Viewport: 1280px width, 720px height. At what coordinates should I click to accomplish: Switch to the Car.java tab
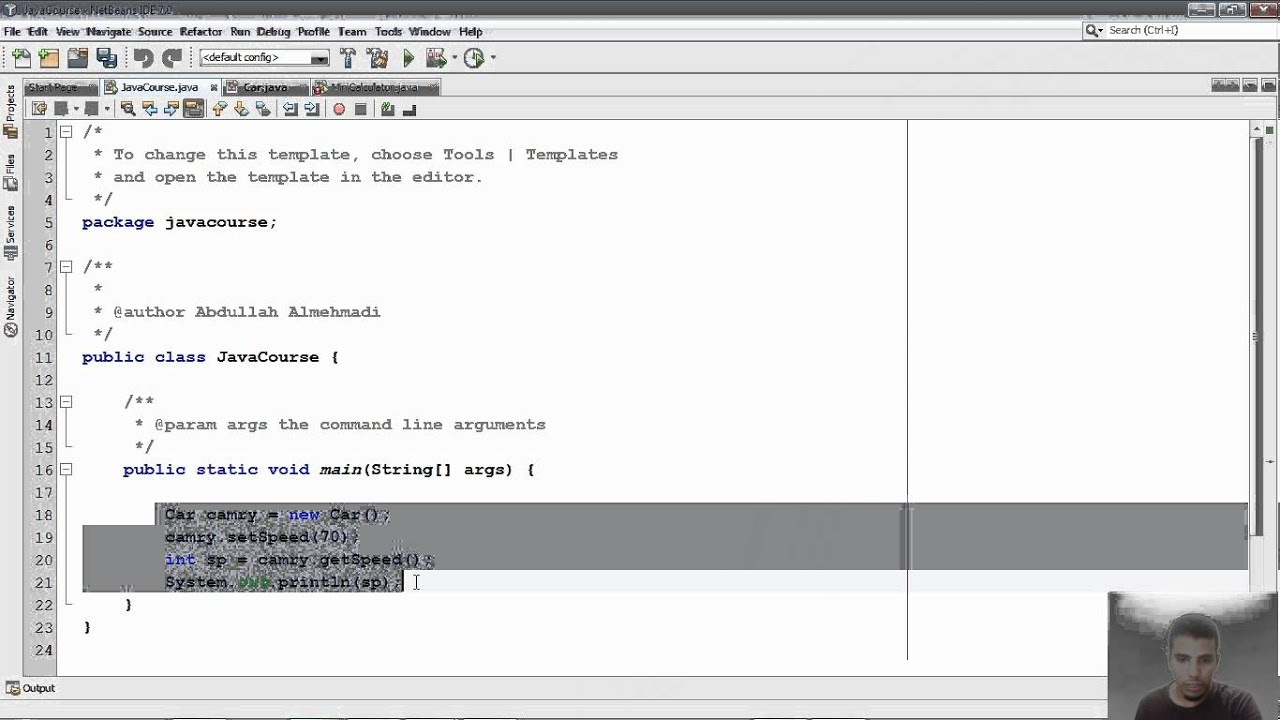[265, 88]
